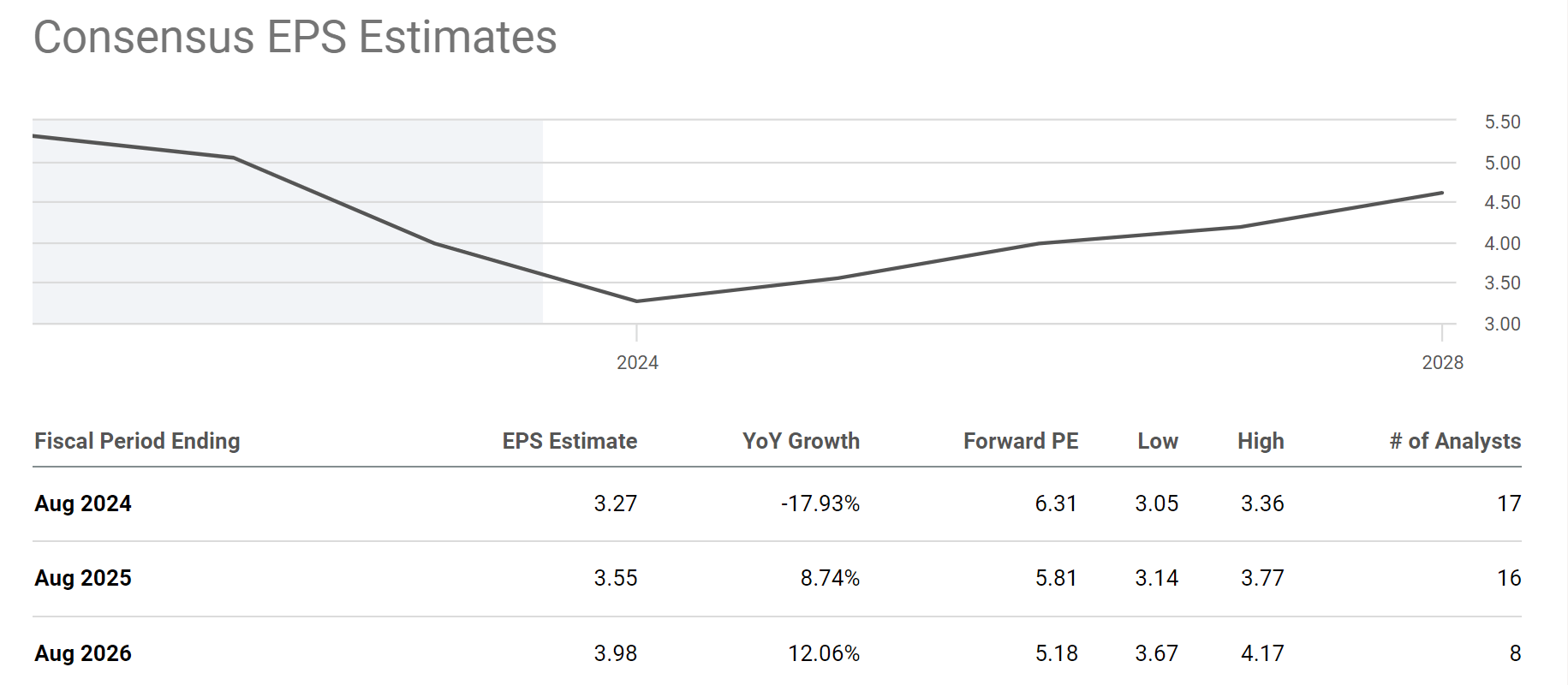Click the Consensus EPS Estimates heading
The height and width of the screenshot is (685, 1568).
[x=295, y=38]
